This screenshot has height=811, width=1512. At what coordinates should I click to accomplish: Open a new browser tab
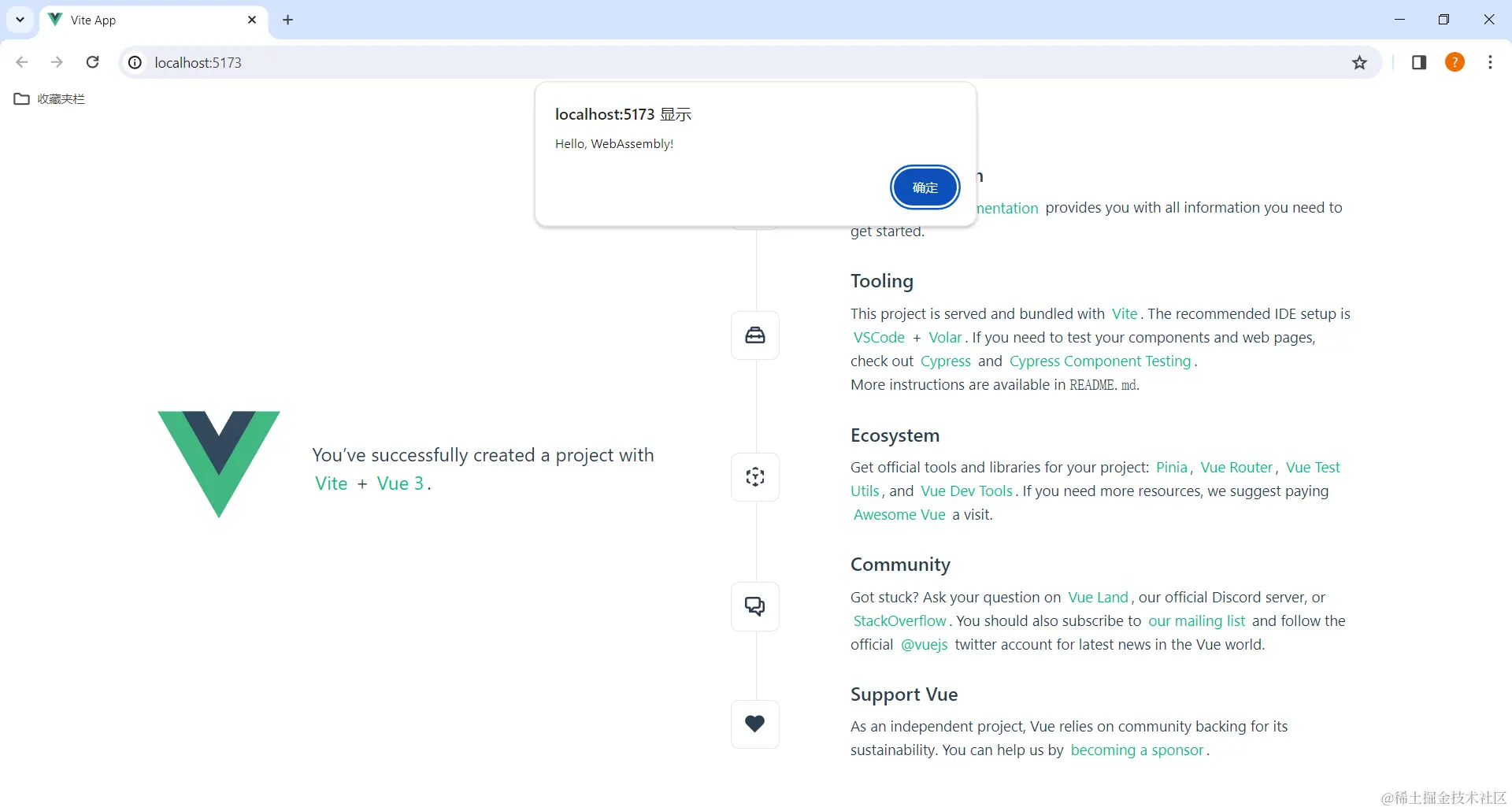coord(287,20)
